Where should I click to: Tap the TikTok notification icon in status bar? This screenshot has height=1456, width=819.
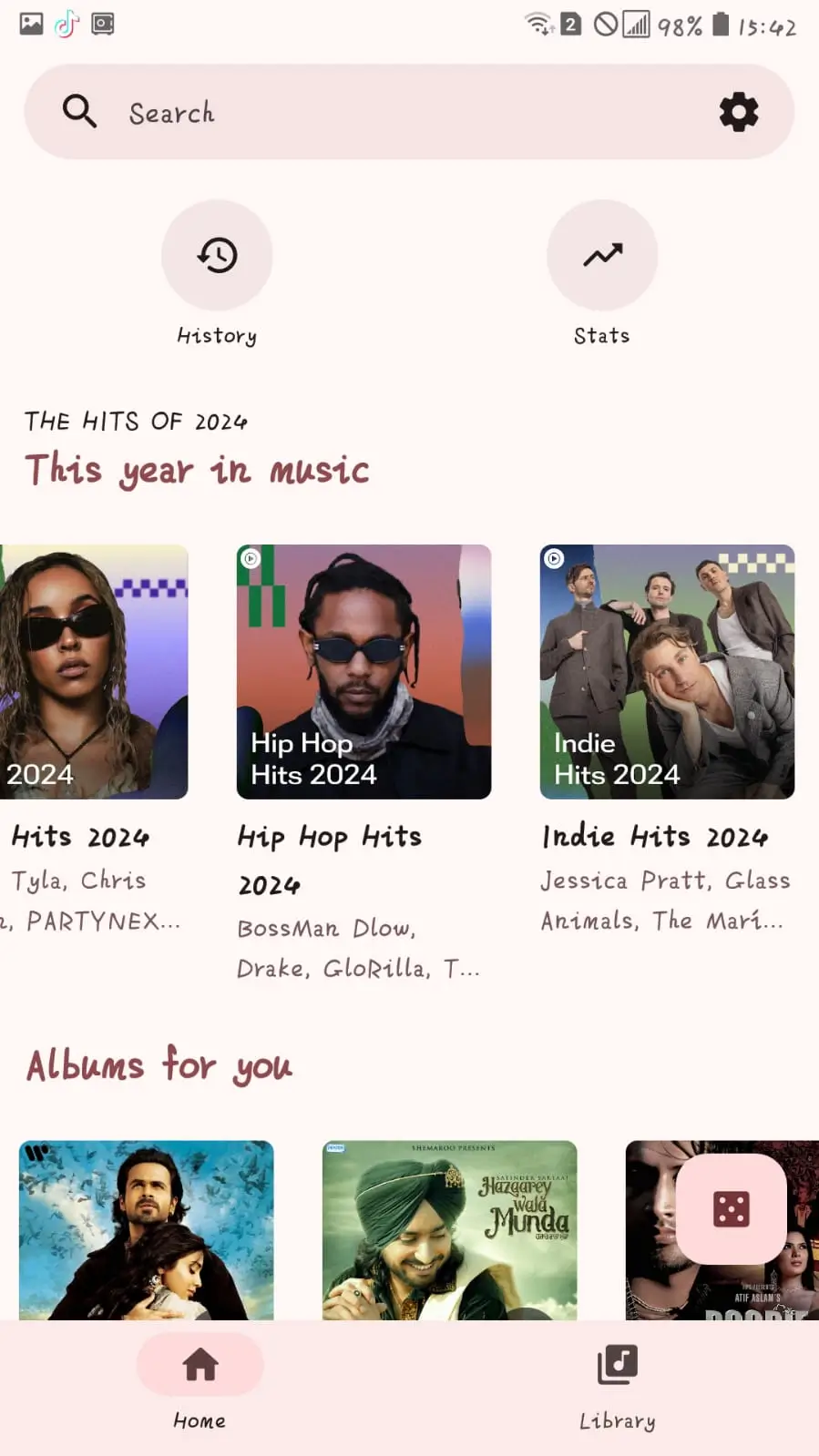[67, 24]
